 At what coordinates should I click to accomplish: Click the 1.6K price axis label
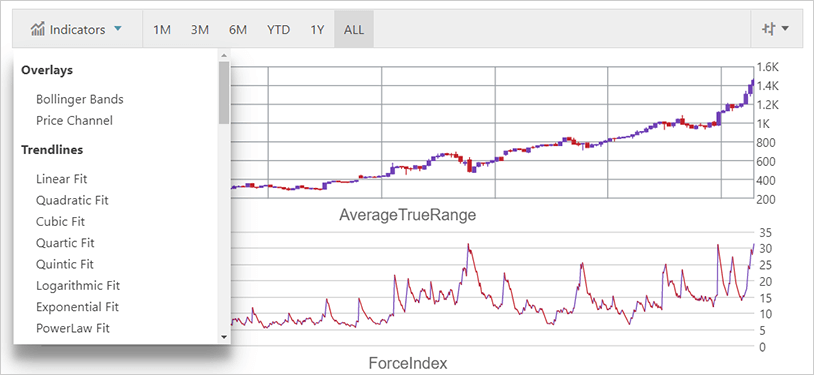point(768,67)
